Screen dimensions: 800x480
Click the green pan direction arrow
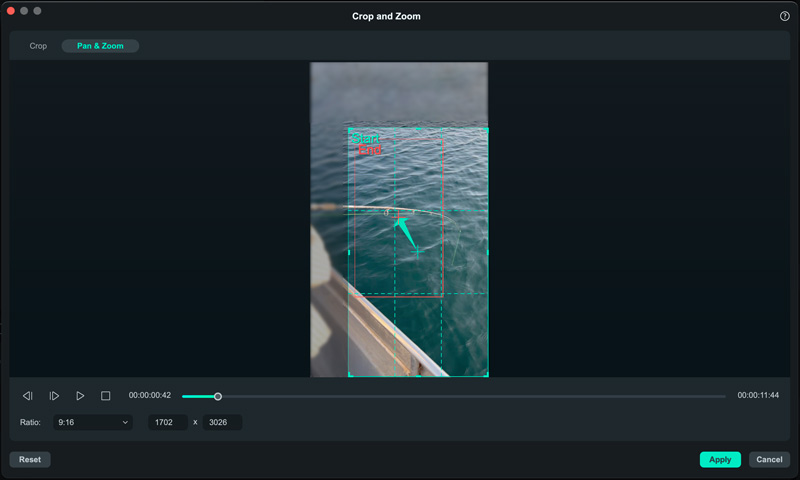pos(404,233)
